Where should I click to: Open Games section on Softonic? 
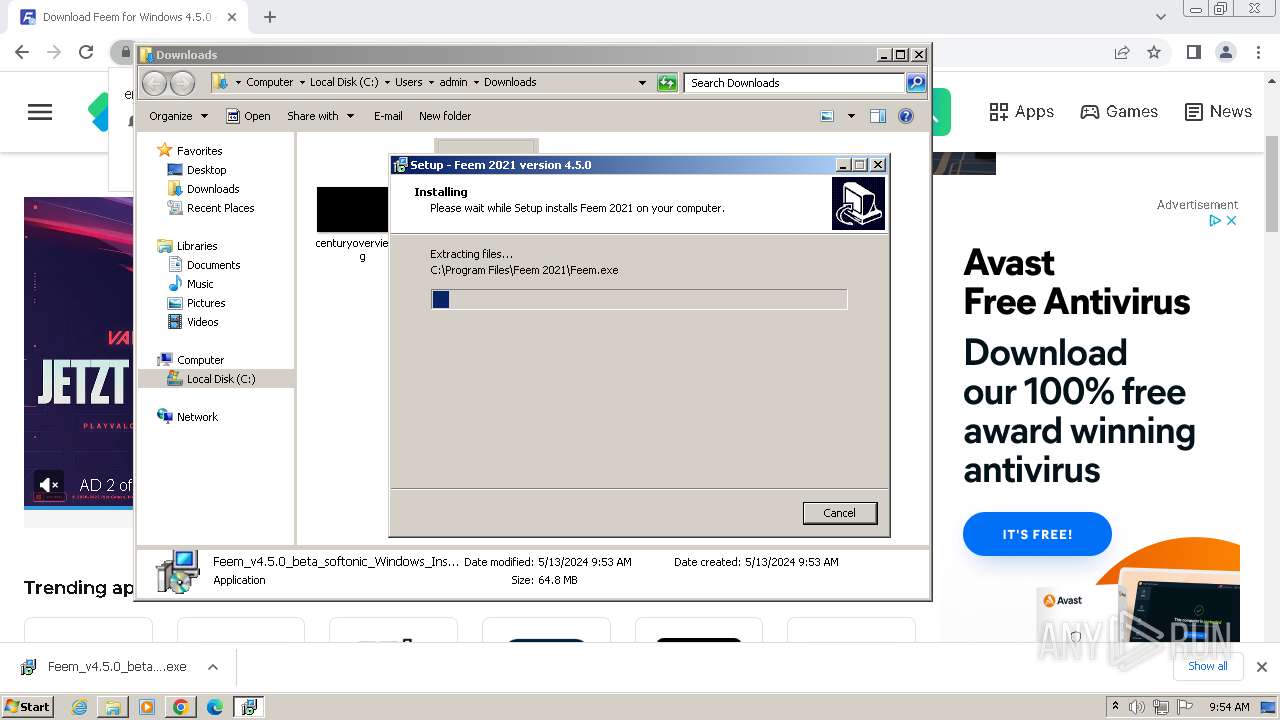[1119, 112]
